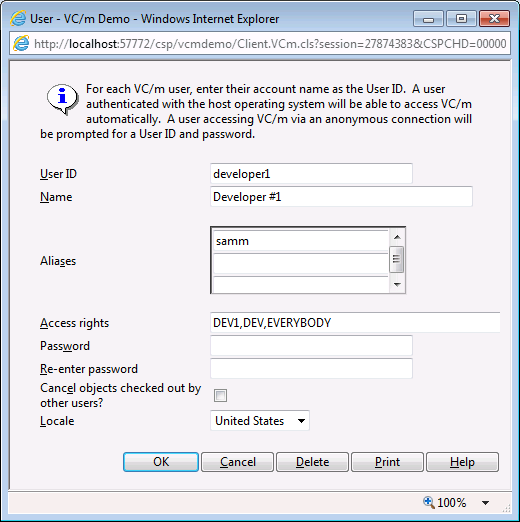
Task: Click the Internet Explorer icon in title bar
Action: coord(18,18)
